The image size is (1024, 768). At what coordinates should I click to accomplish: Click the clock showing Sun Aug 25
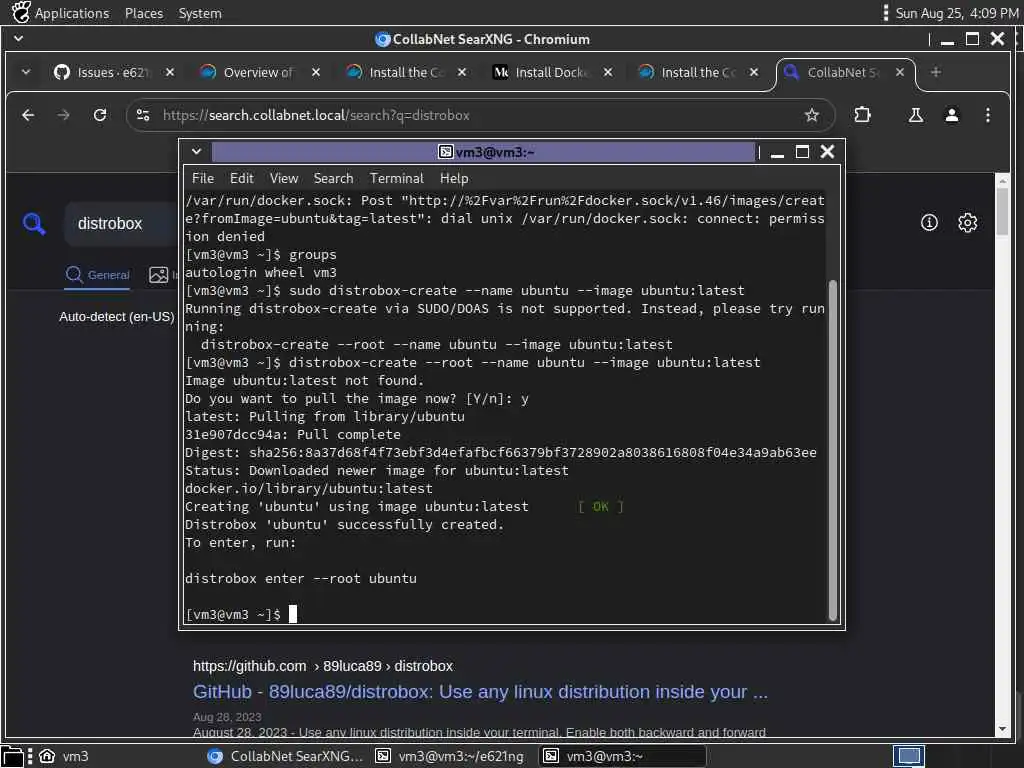(x=956, y=13)
